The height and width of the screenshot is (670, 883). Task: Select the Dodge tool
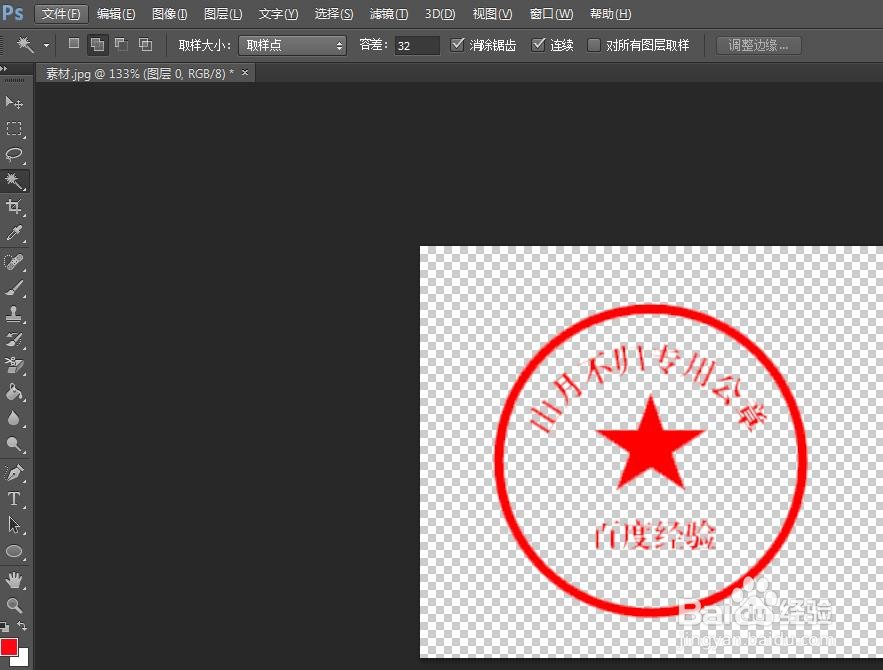point(14,444)
